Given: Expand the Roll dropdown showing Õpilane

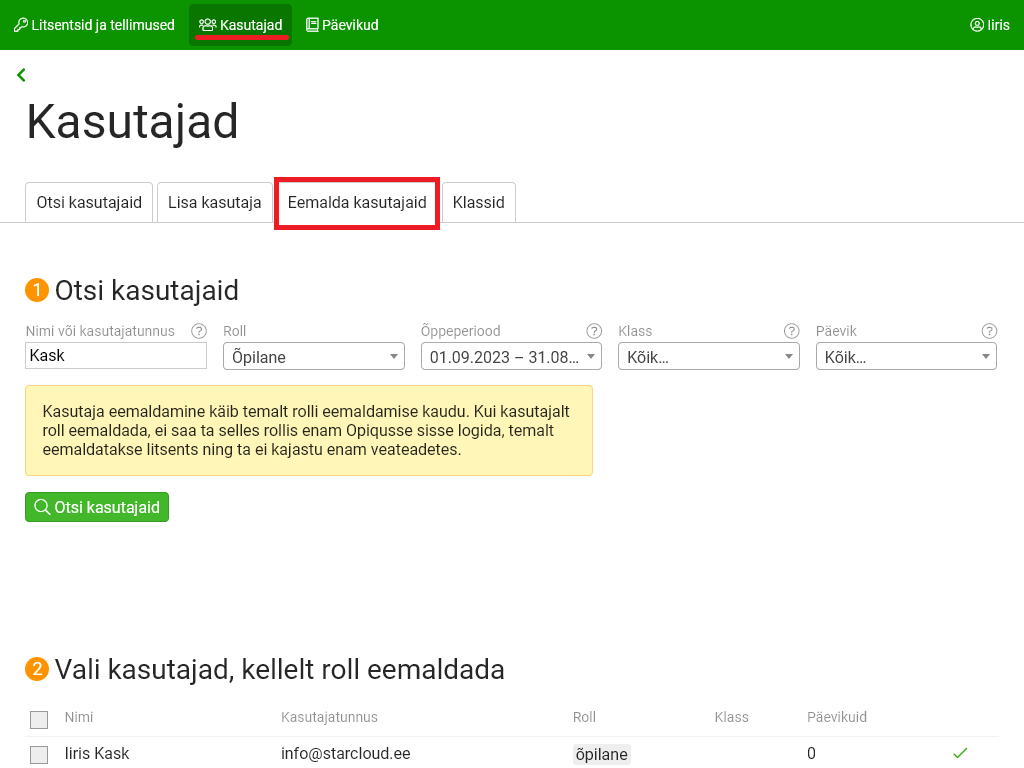Looking at the screenshot, I should (313, 357).
